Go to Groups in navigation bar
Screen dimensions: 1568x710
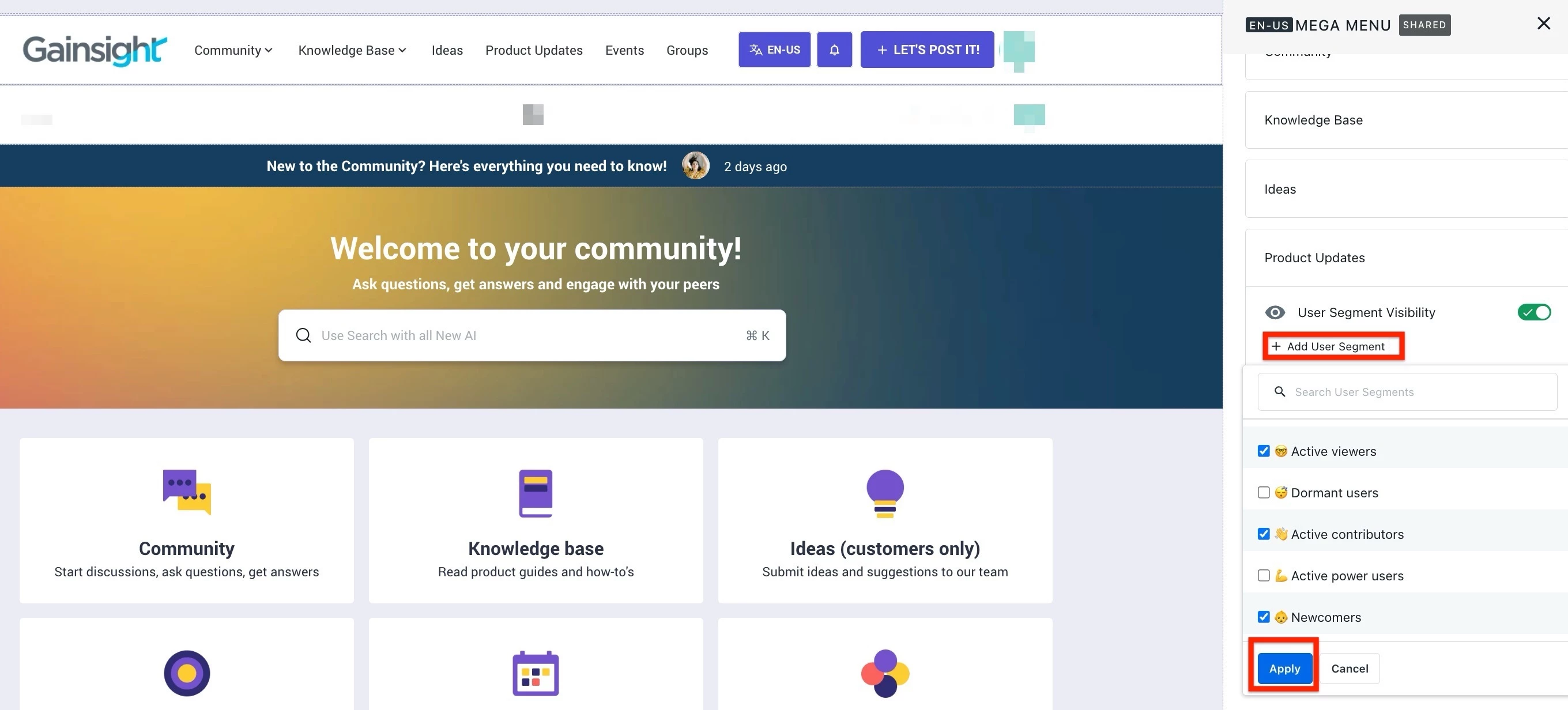click(x=687, y=50)
